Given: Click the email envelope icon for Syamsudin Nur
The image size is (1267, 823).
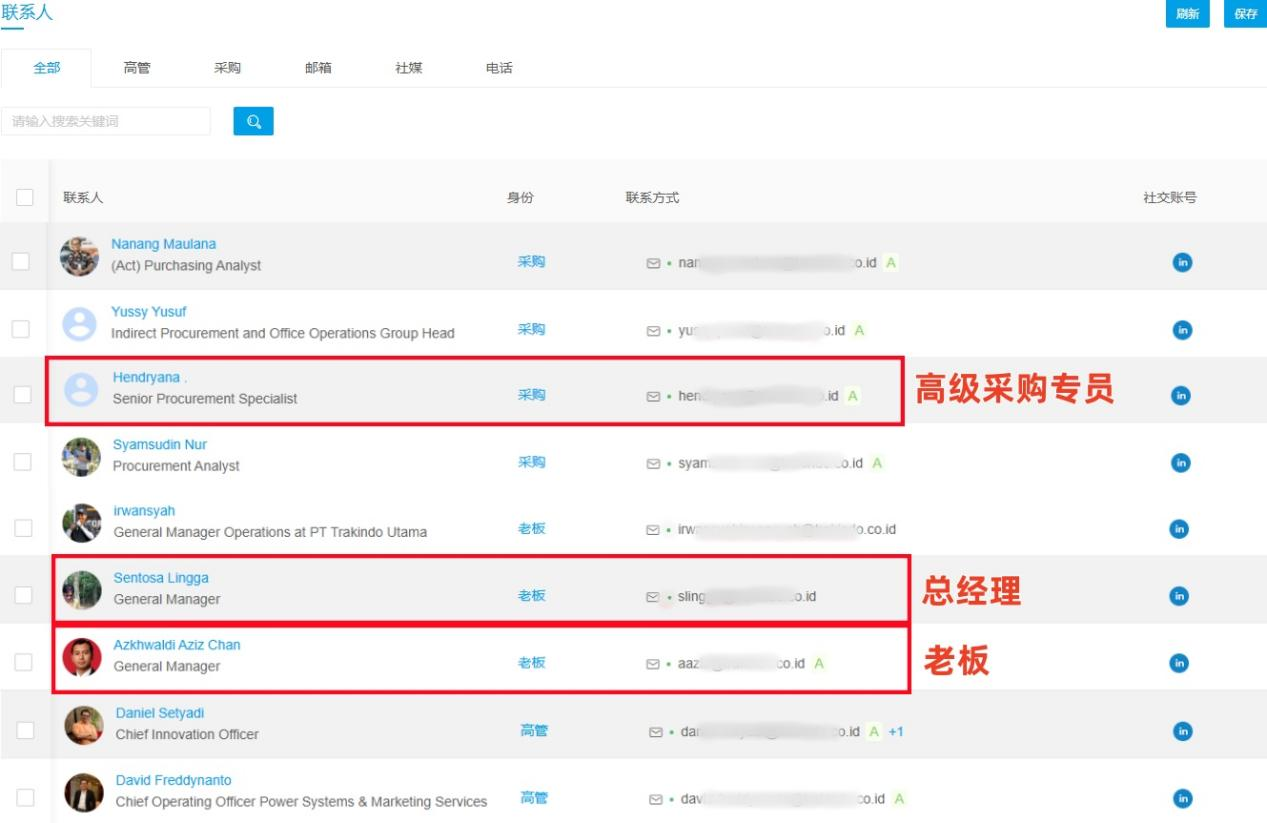Looking at the screenshot, I should click(x=654, y=464).
